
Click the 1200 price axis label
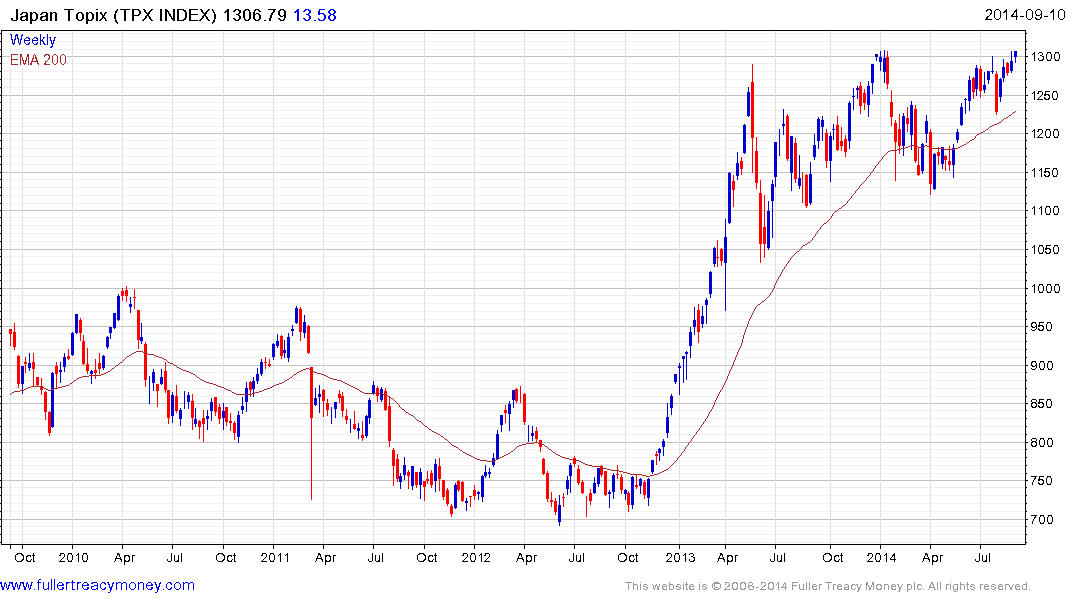[x=1046, y=134]
